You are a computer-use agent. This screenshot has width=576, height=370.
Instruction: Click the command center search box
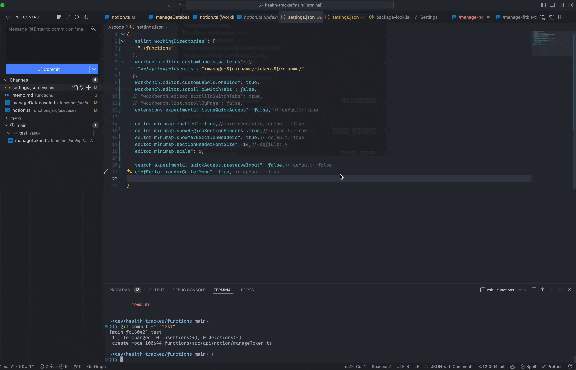[x=290, y=5]
